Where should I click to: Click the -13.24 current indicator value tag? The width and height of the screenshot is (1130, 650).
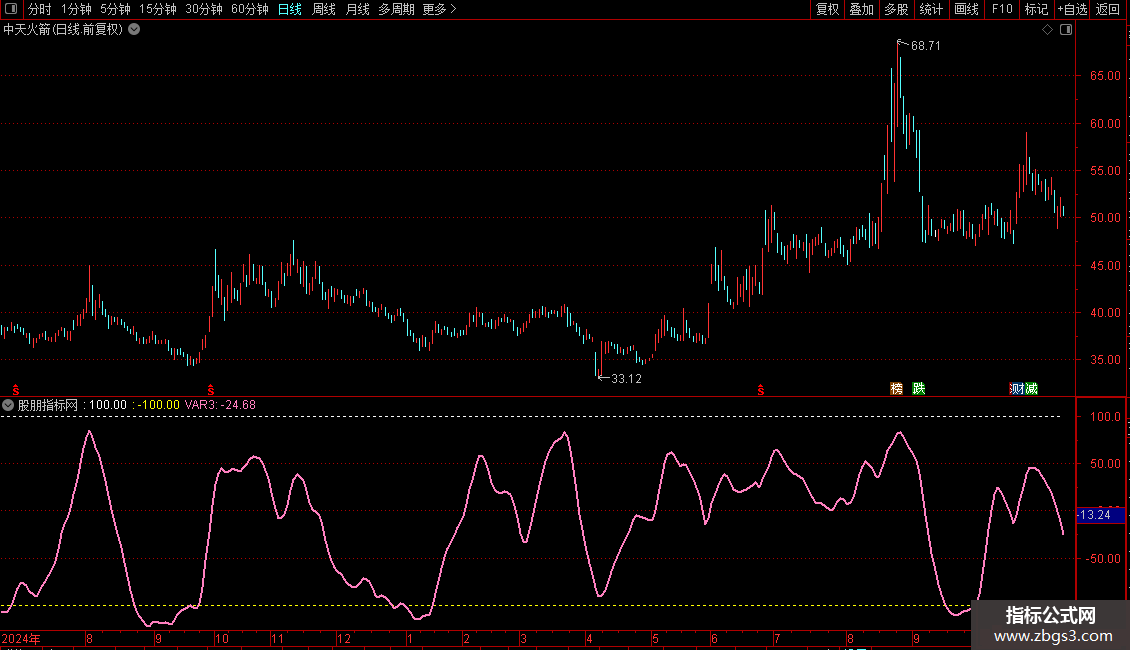click(1100, 515)
